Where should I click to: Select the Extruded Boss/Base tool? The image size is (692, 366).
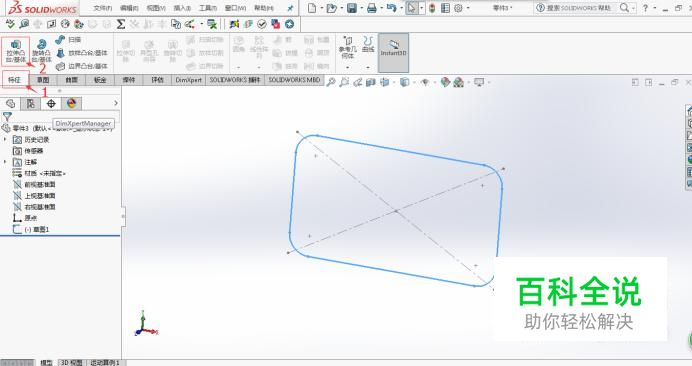coord(15,51)
